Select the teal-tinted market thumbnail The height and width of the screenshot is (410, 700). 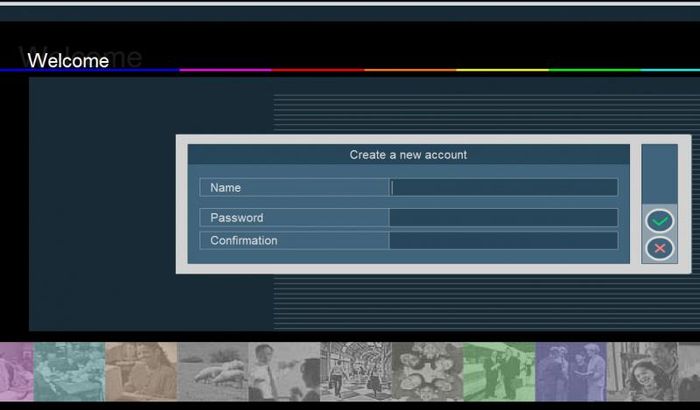[69, 372]
